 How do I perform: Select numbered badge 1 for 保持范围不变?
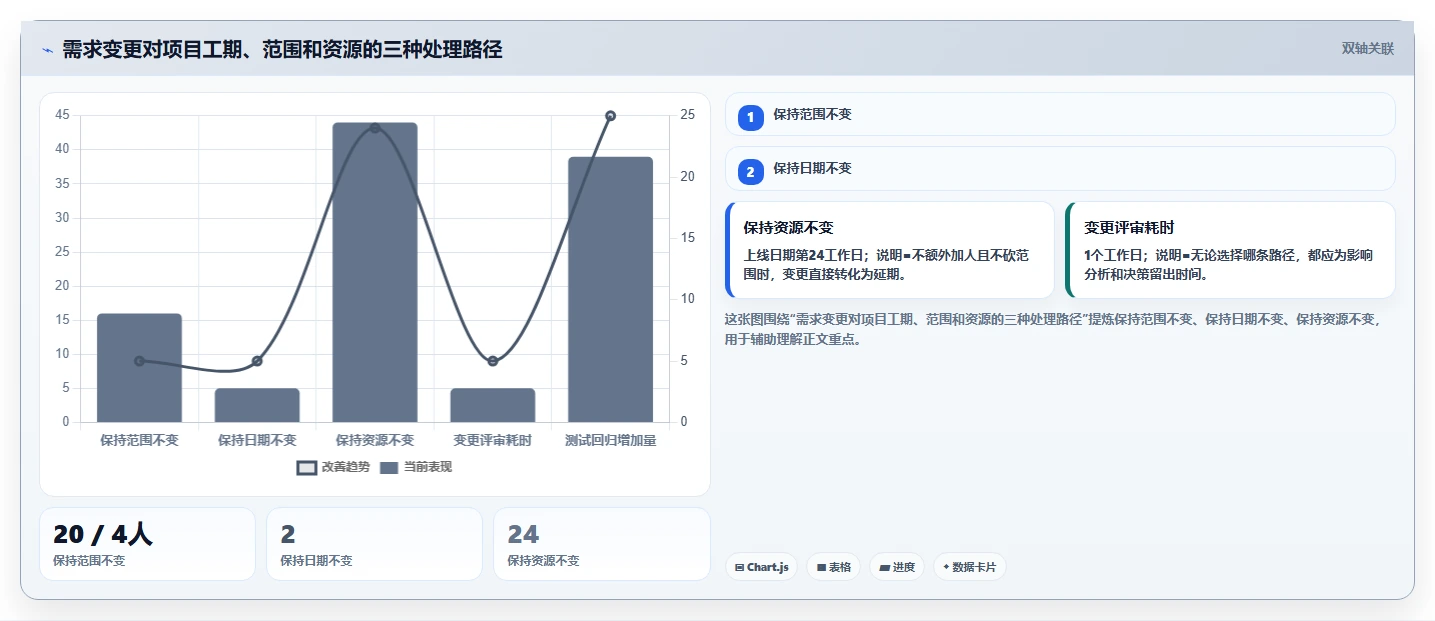(751, 118)
